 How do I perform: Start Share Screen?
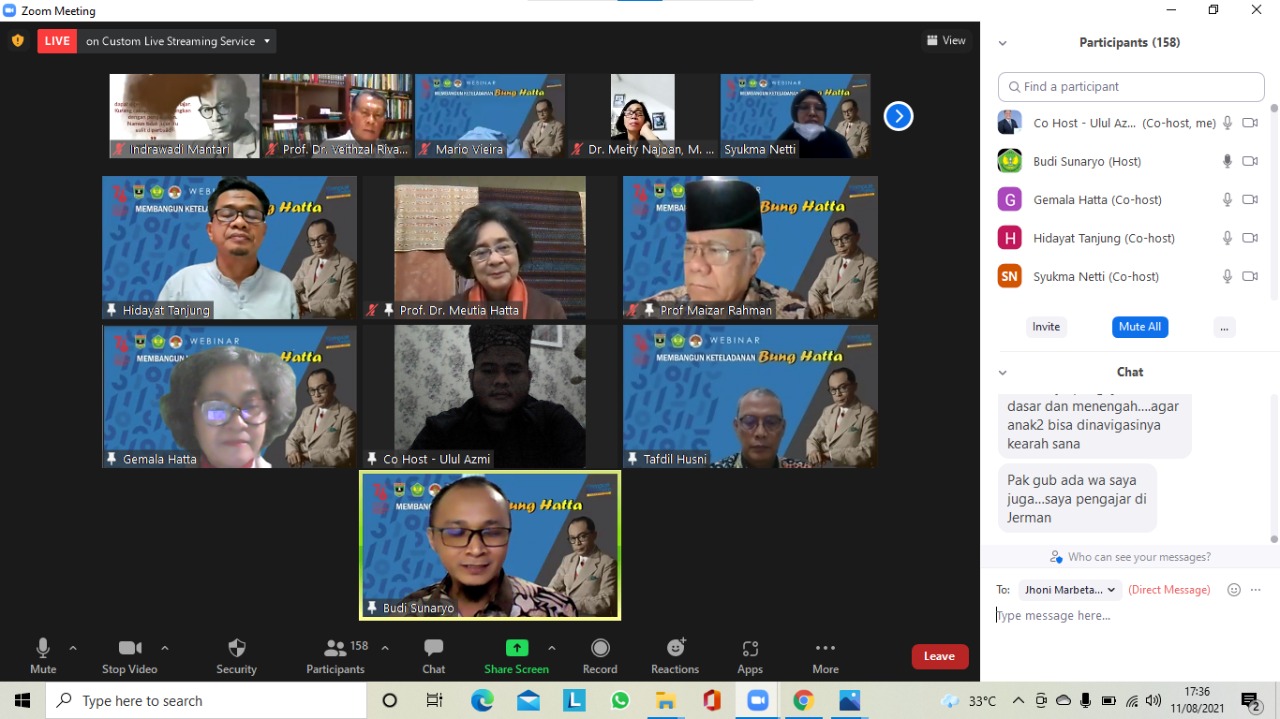(516, 655)
